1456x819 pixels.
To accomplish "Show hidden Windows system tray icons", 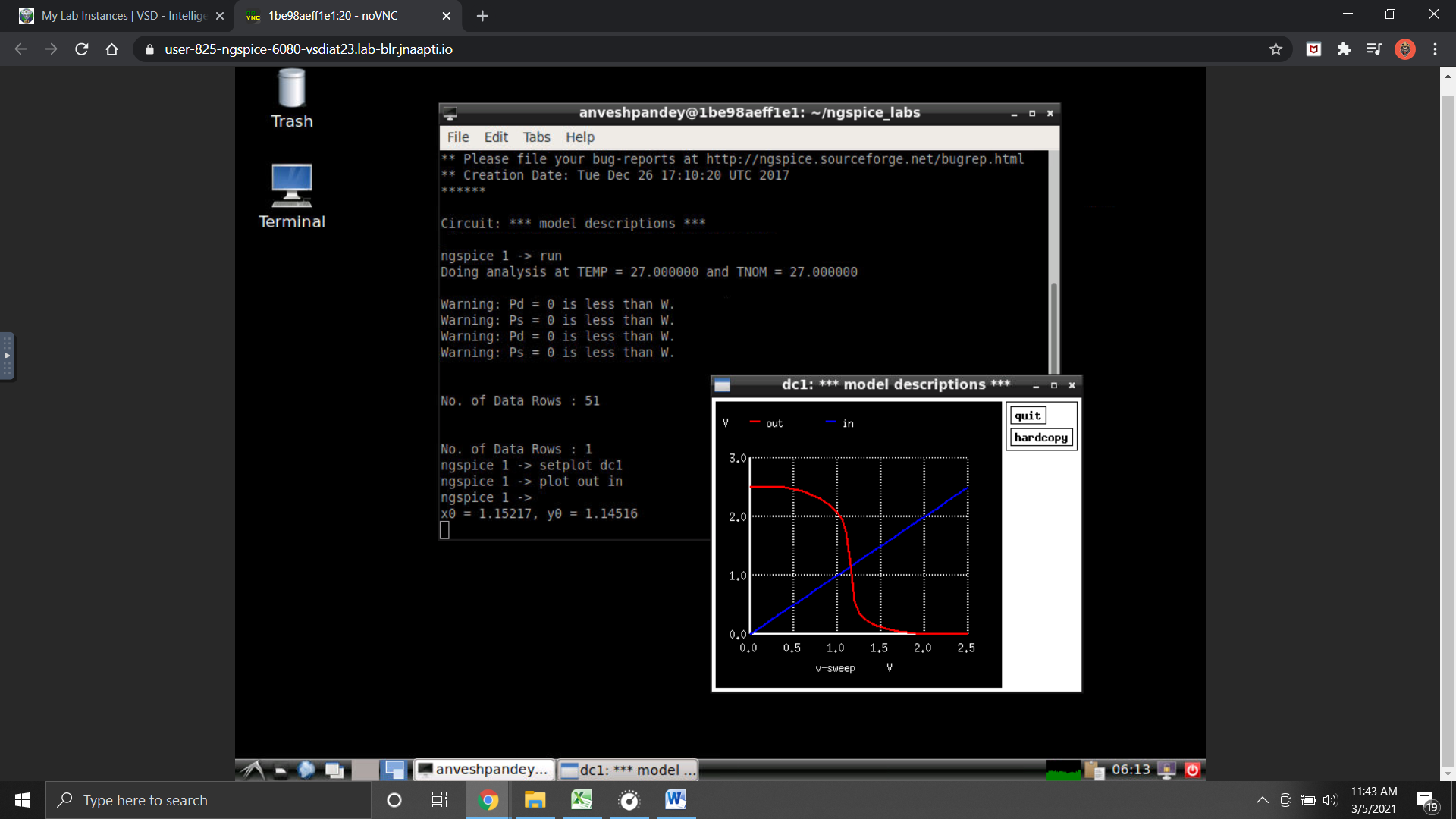I will tap(1262, 800).
